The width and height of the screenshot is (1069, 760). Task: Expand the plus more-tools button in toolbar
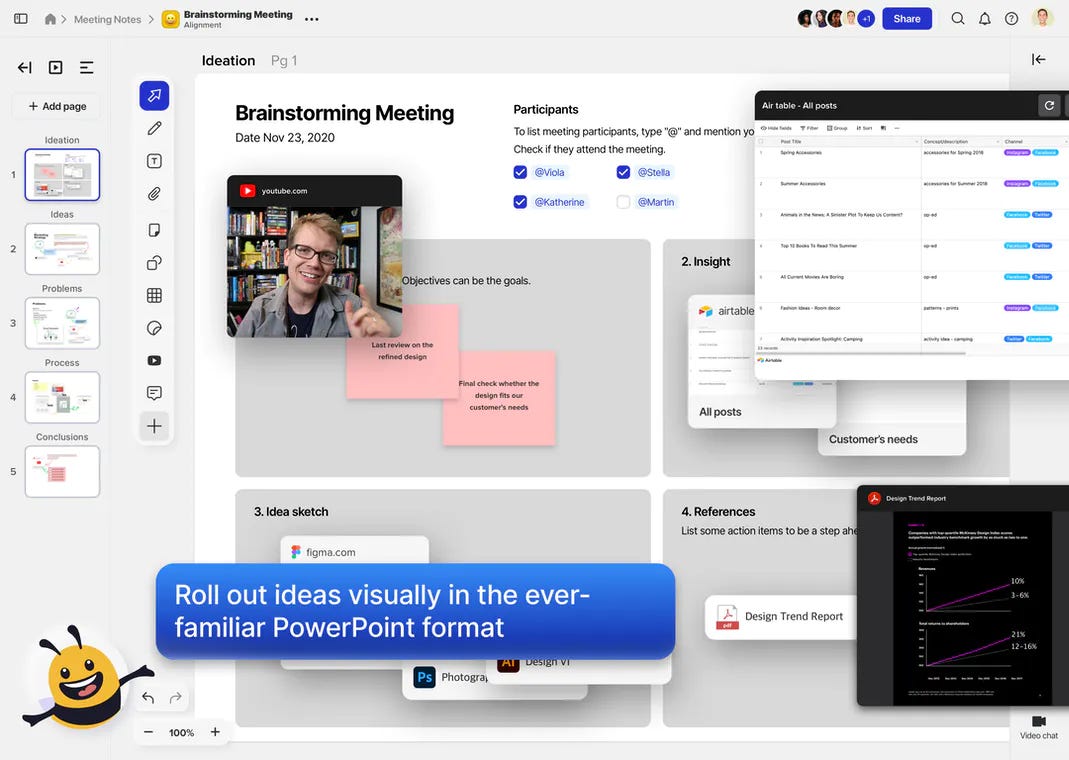154,426
